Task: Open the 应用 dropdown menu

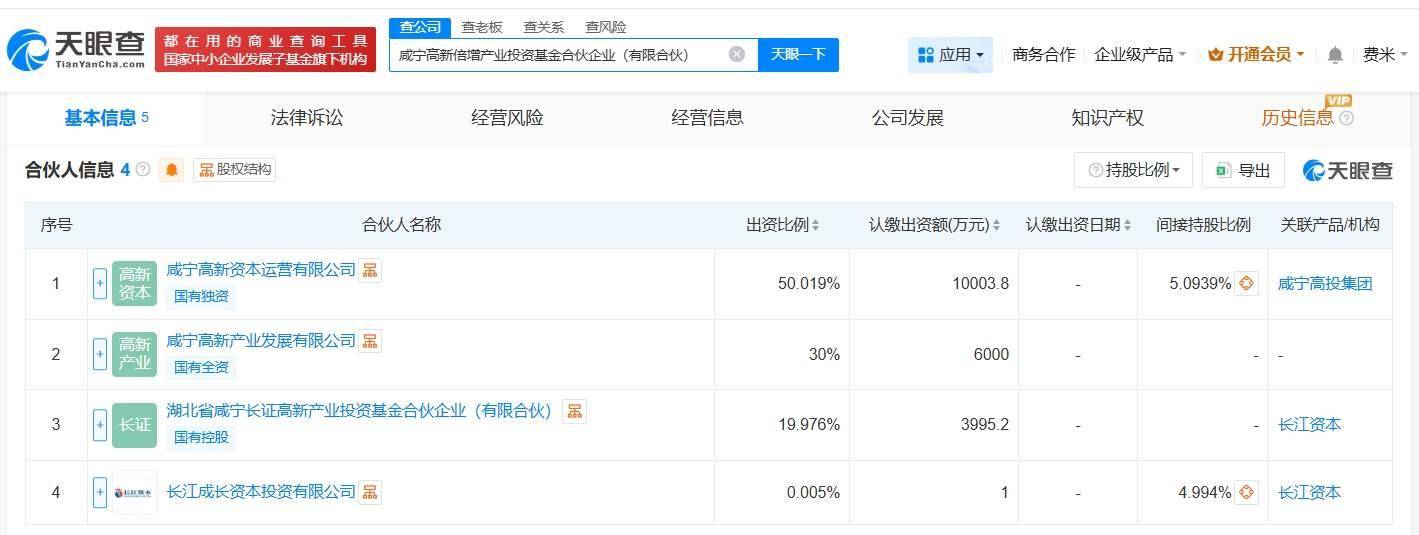Action: tap(950, 55)
